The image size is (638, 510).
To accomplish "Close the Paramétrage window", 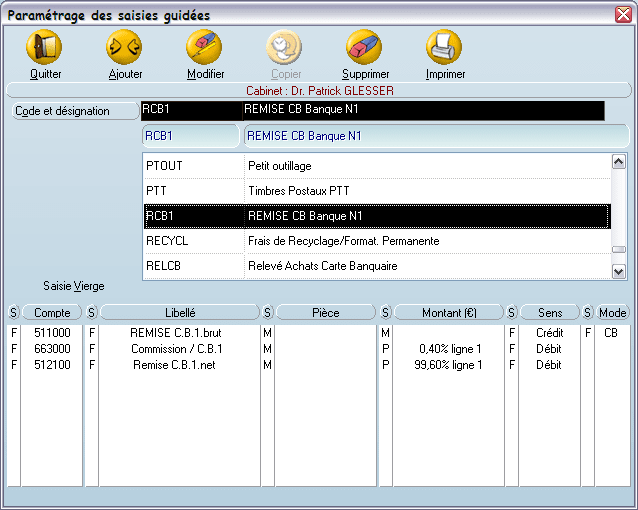I will 623,14.
